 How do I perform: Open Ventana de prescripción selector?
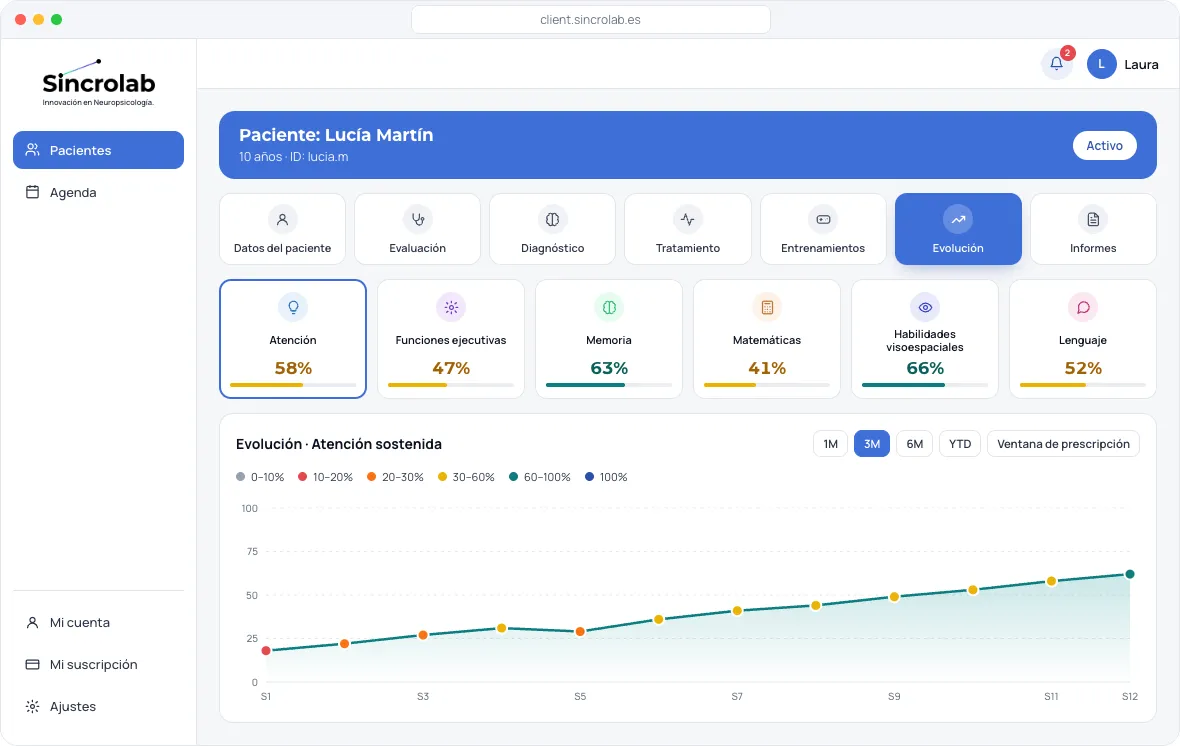click(x=1063, y=444)
